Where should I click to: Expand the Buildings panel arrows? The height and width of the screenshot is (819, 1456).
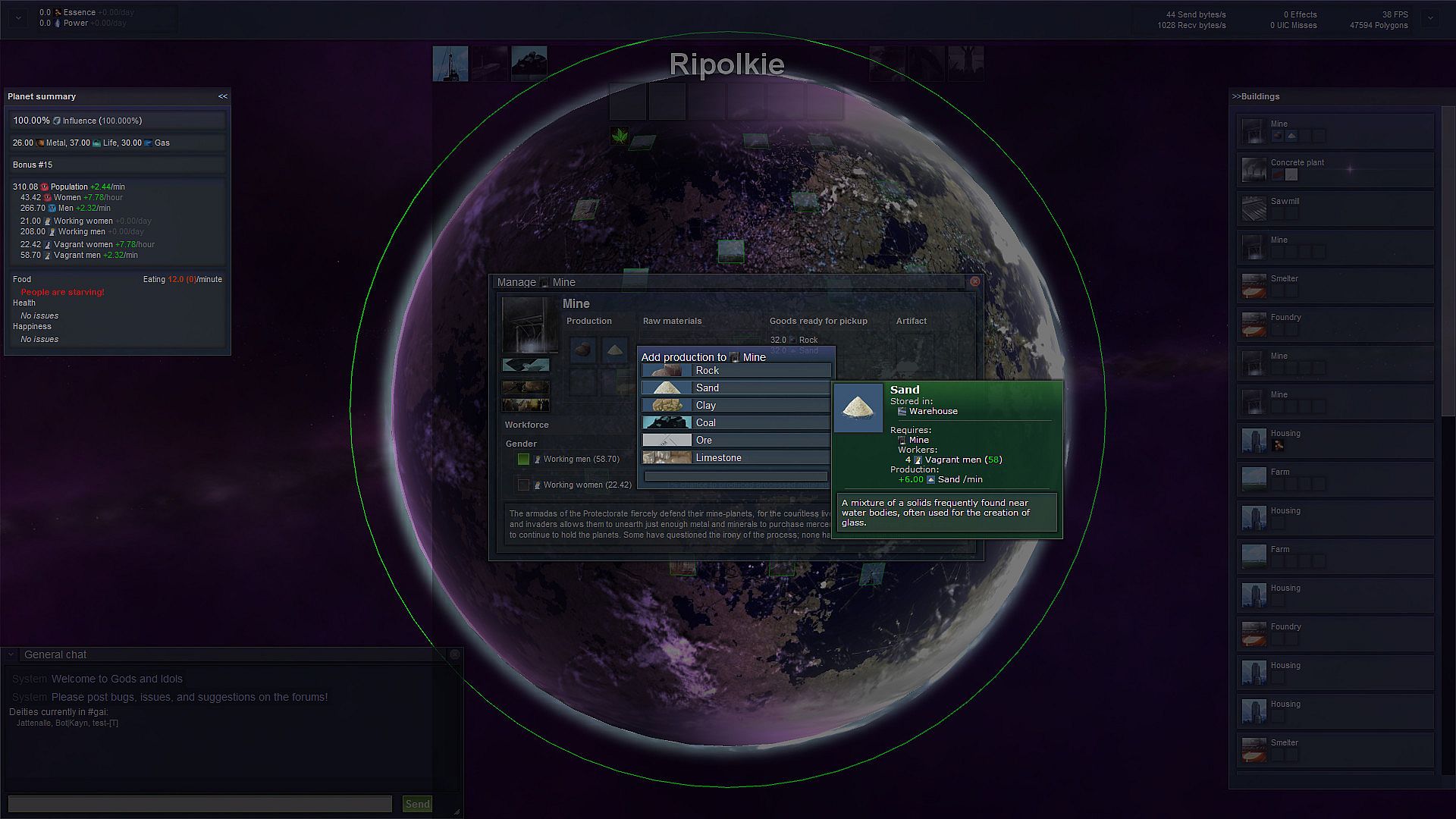[1236, 96]
